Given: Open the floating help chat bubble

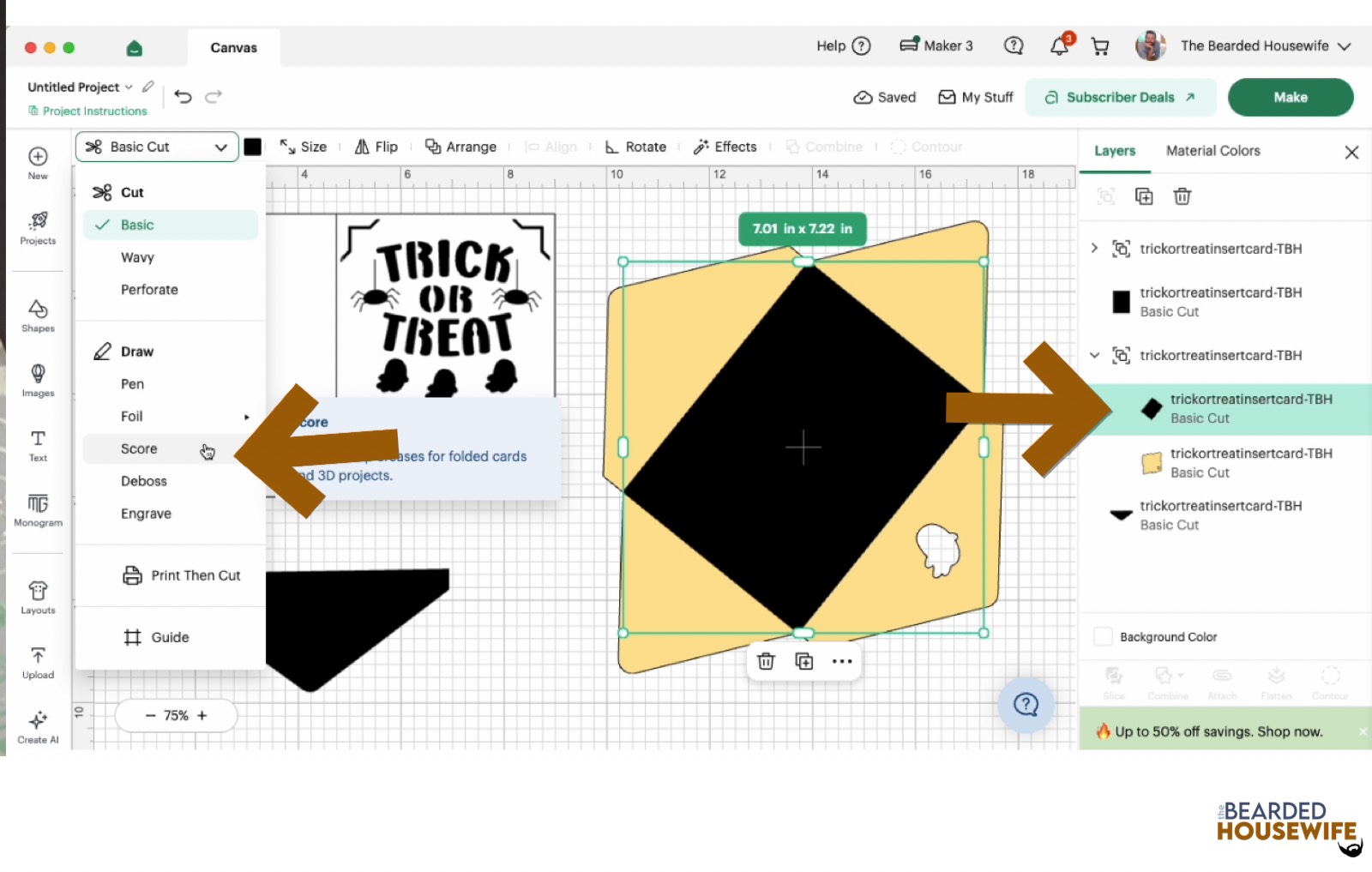Looking at the screenshot, I should 1026,705.
